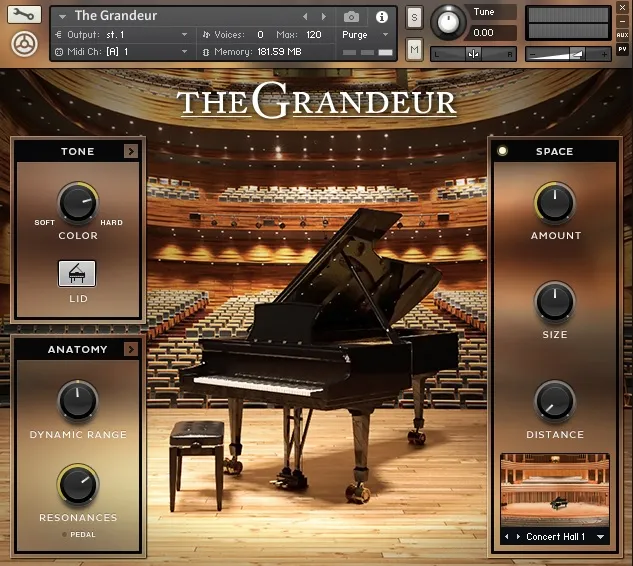Click the purge status indicator bars

[367, 52]
